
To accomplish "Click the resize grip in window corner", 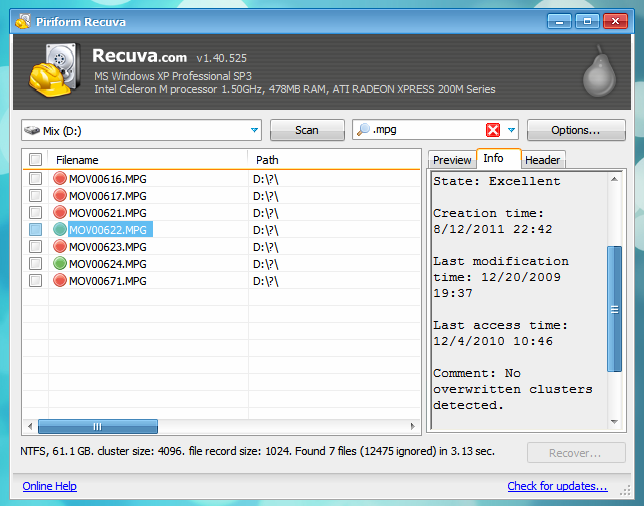I will (x=625, y=490).
